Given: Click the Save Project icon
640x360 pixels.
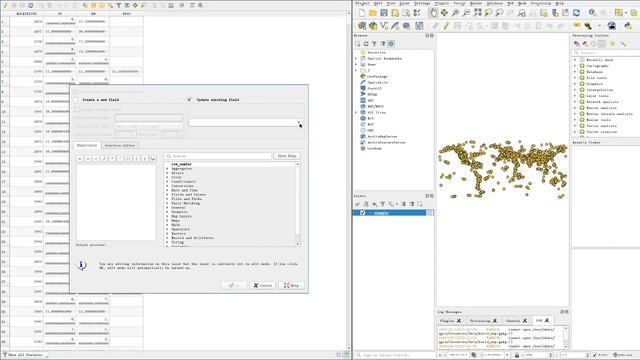Looking at the screenshot, I should 384,13.
